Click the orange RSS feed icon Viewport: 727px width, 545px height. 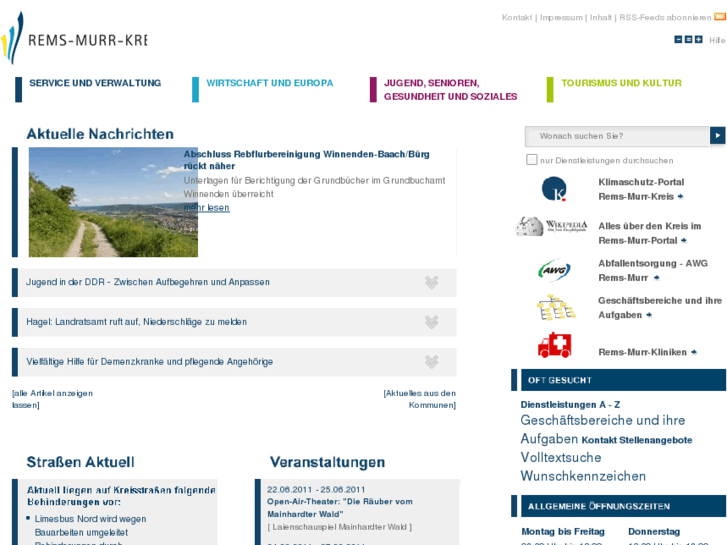point(721,17)
